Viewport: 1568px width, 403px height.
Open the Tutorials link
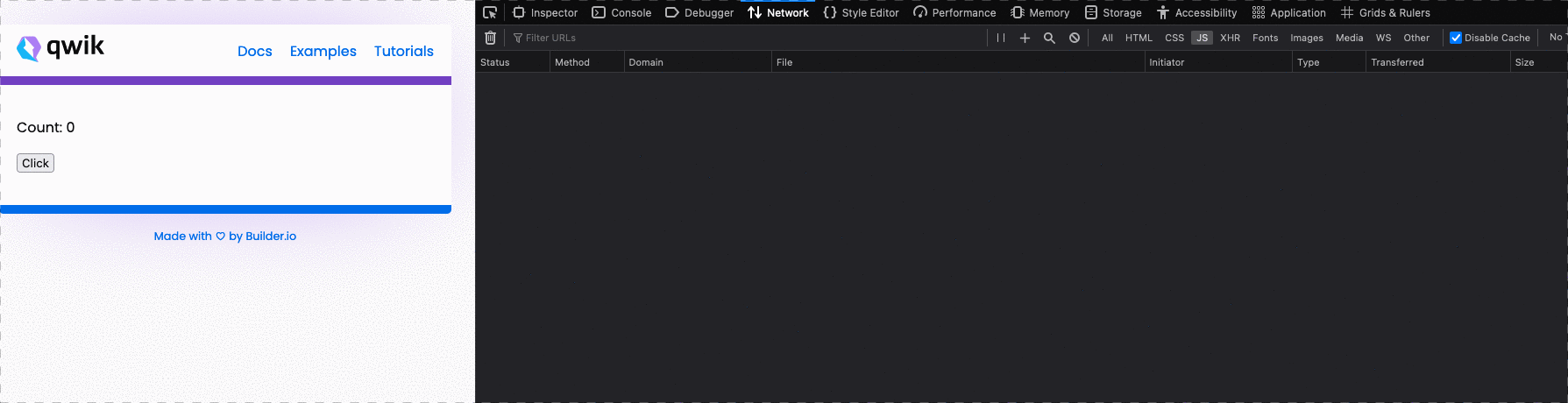[x=404, y=51]
